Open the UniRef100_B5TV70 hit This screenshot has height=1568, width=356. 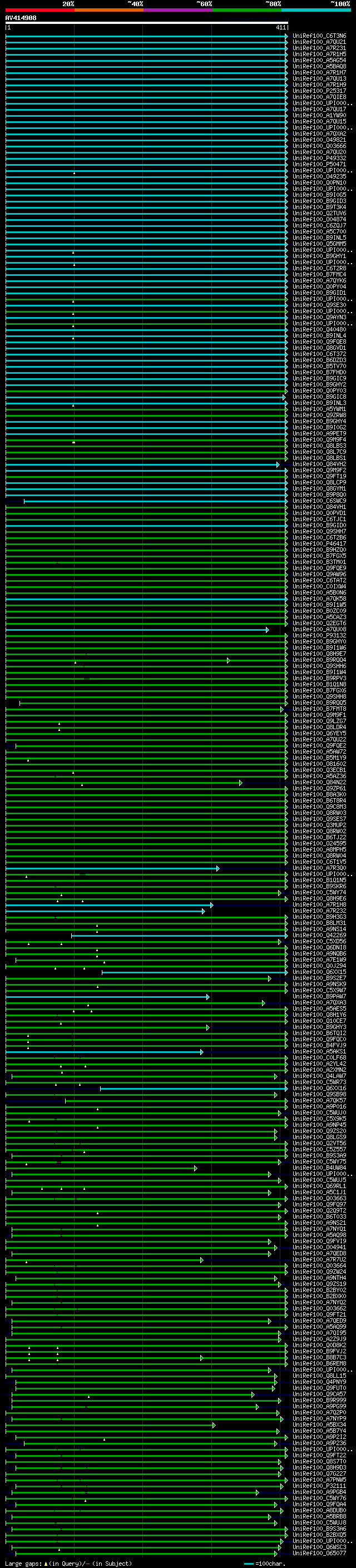click(319, 366)
